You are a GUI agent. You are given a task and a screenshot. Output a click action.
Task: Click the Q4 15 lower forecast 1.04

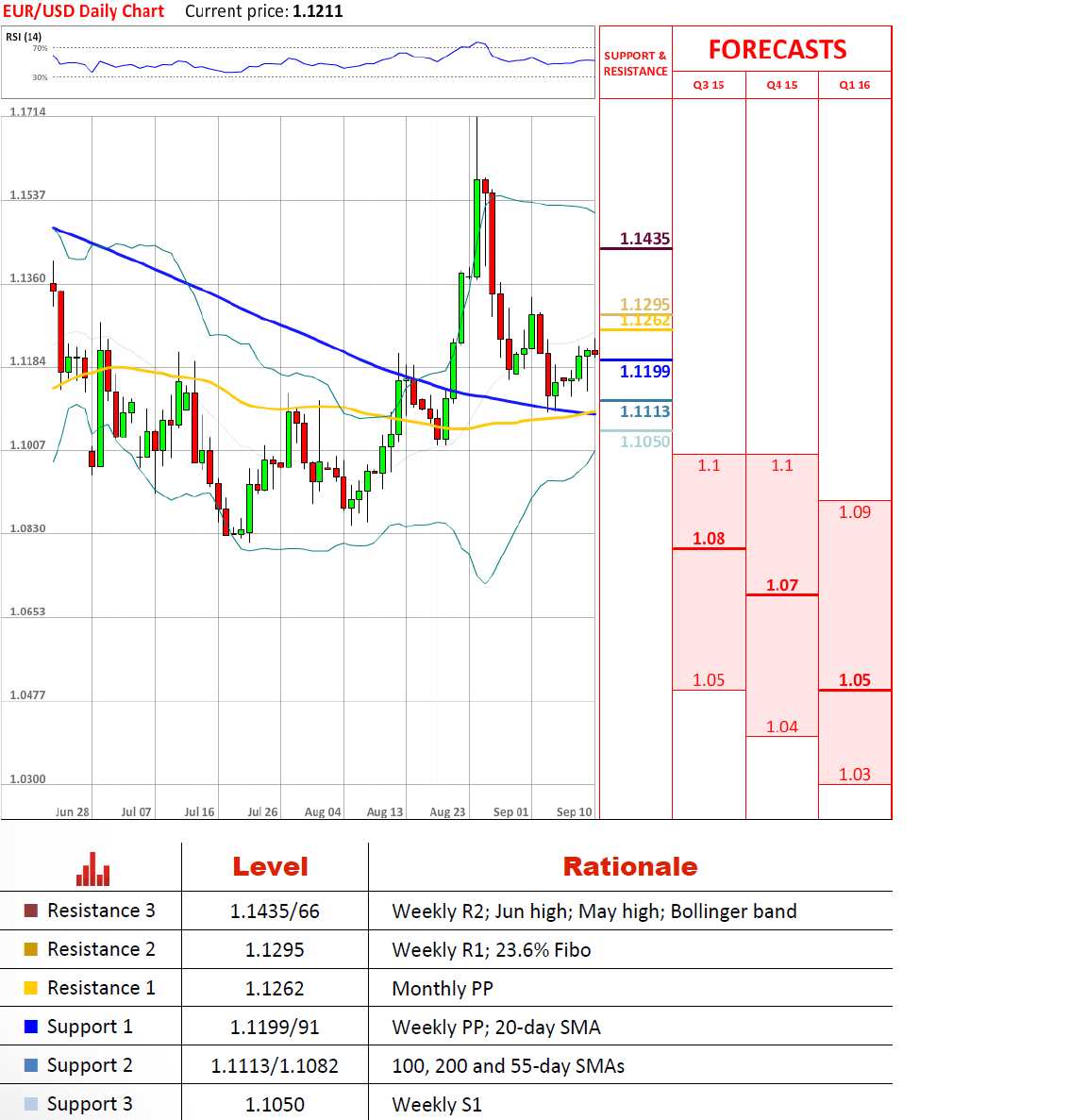[782, 727]
